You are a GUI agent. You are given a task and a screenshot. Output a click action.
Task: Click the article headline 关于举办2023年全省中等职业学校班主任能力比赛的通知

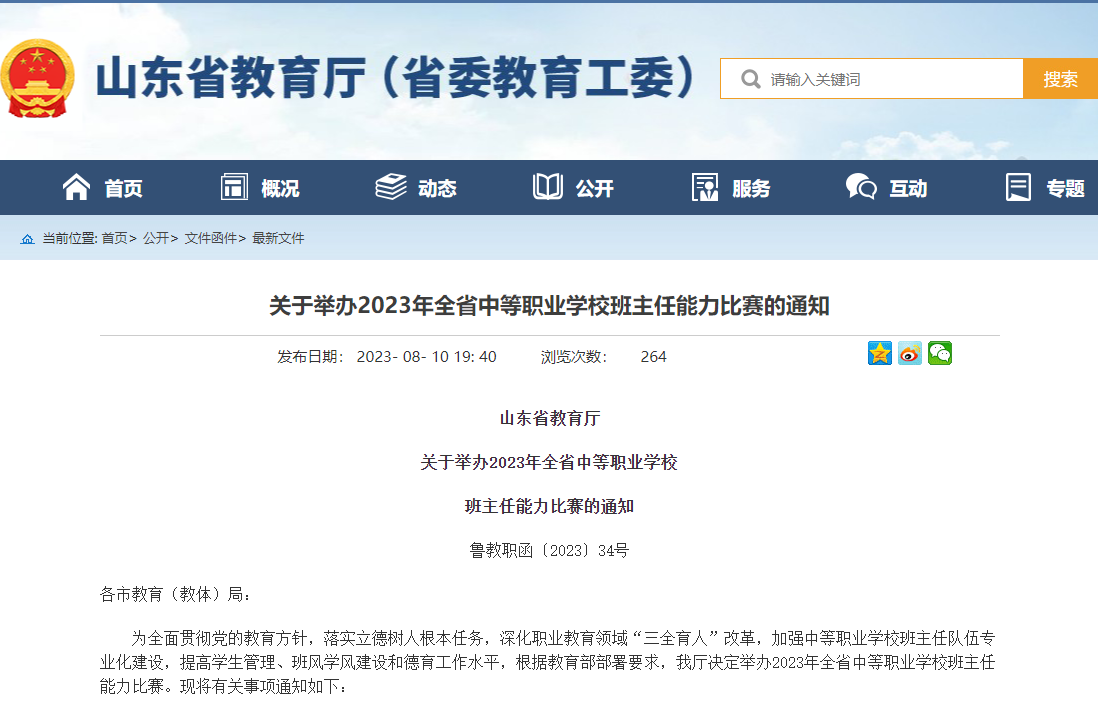click(x=549, y=306)
